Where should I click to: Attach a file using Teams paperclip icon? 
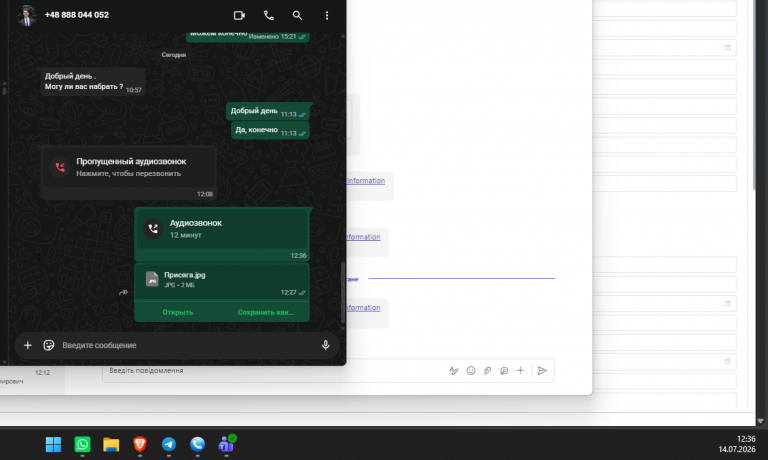(x=487, y=371)
